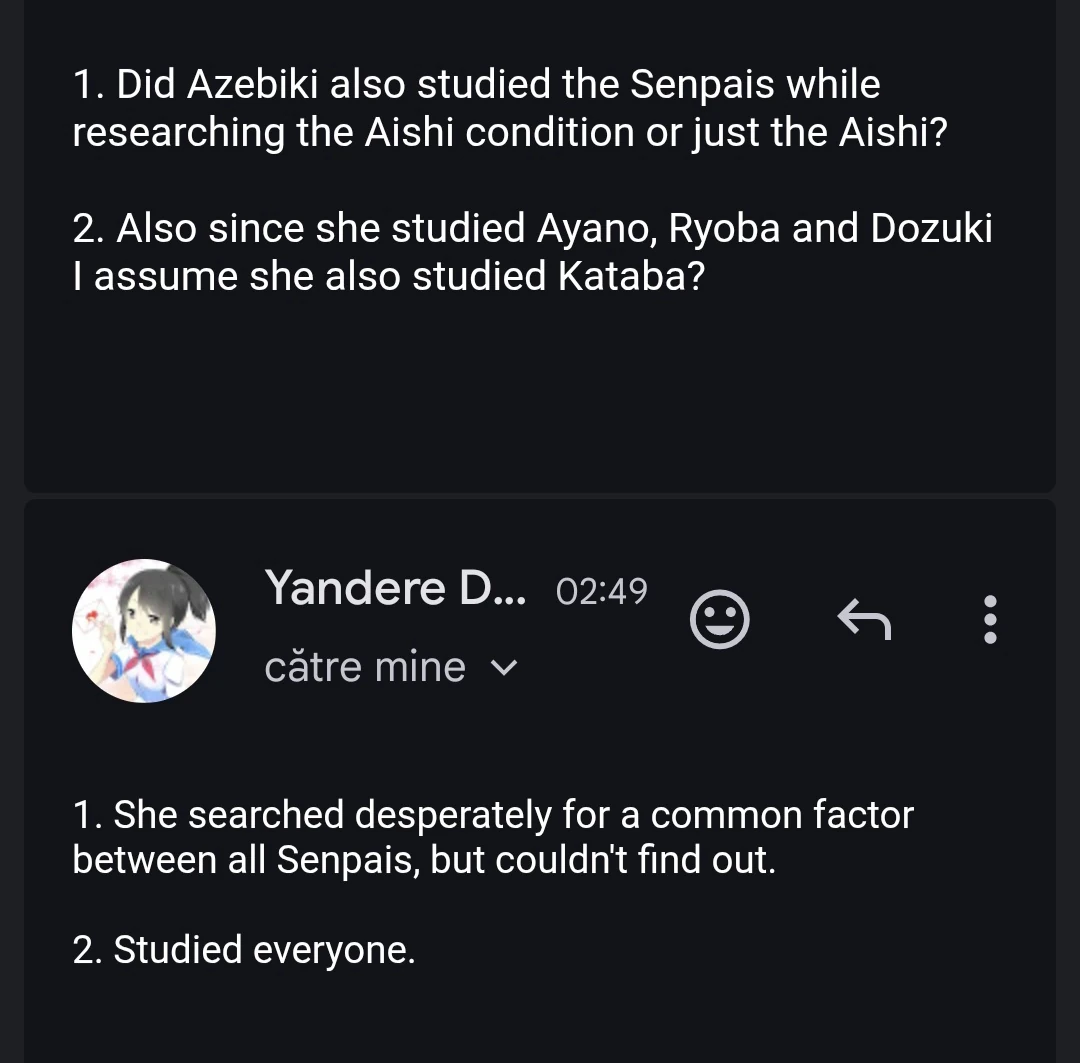
Task: Tap the reply arrow icon
Action: (x=863, y=620)
